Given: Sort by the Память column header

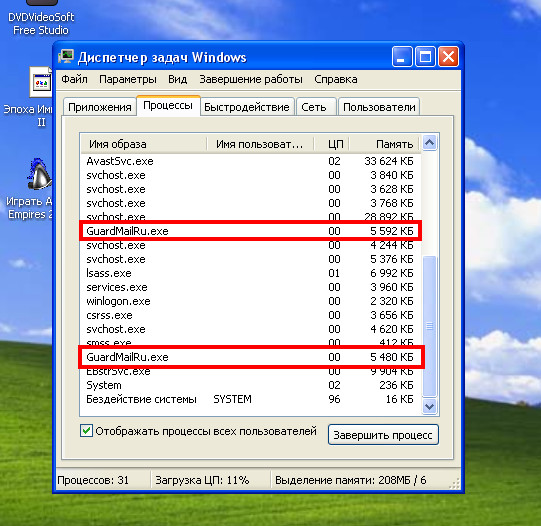Looking at the screenshot, I should click(385, 144).
